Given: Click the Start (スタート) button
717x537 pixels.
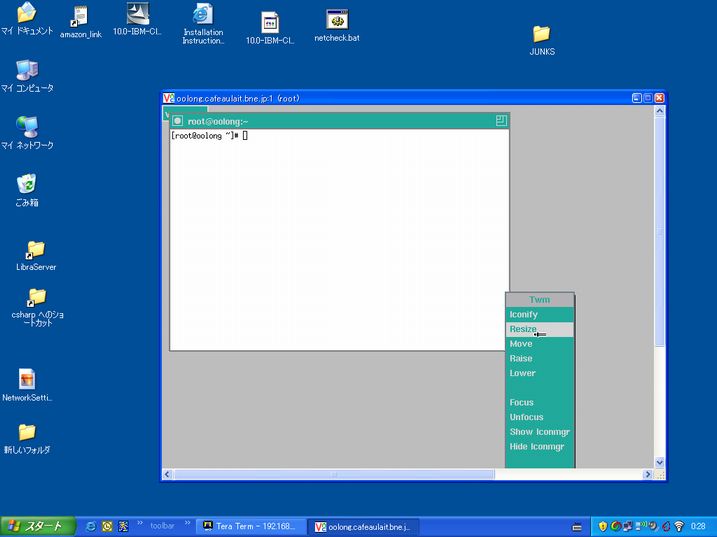Looking at the screenshot, I should 37,526.
